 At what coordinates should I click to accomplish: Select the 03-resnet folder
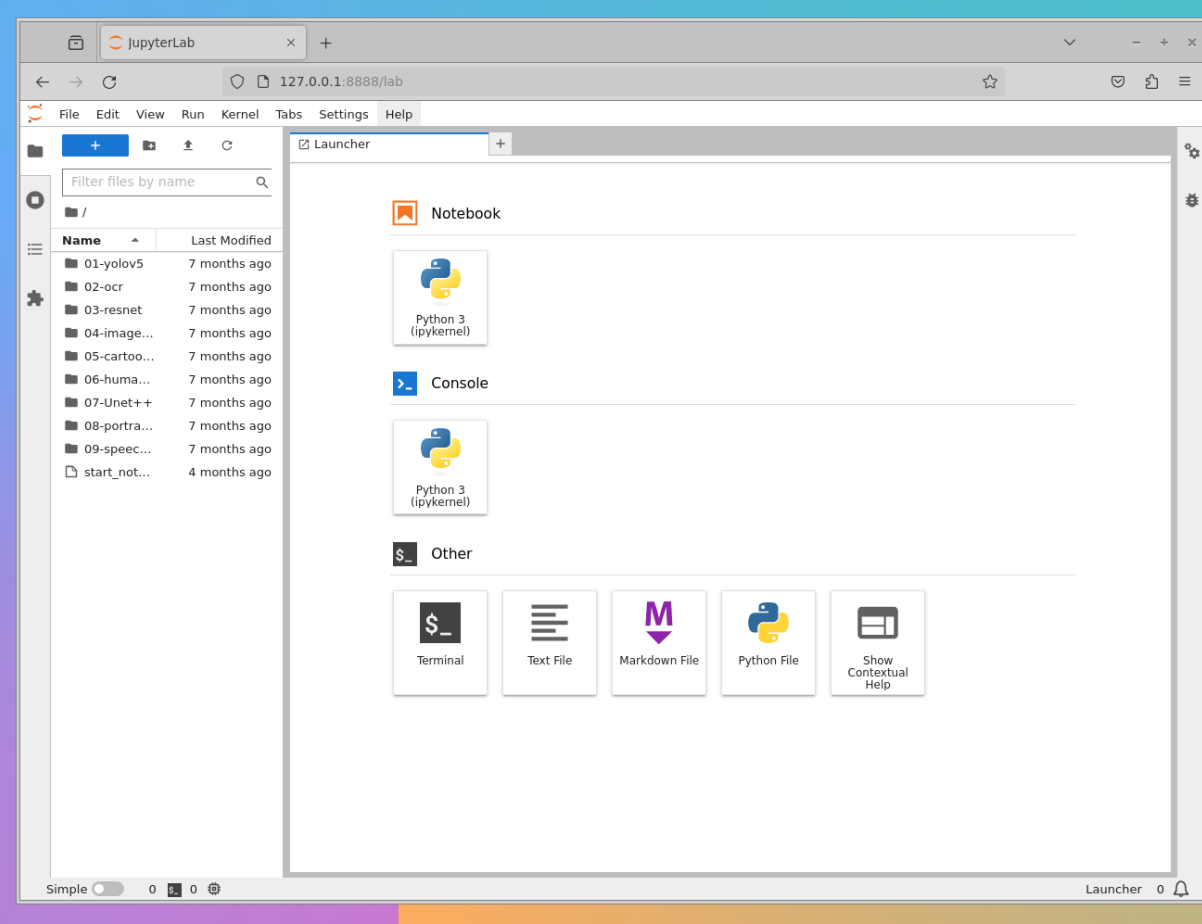pos(167,310)
